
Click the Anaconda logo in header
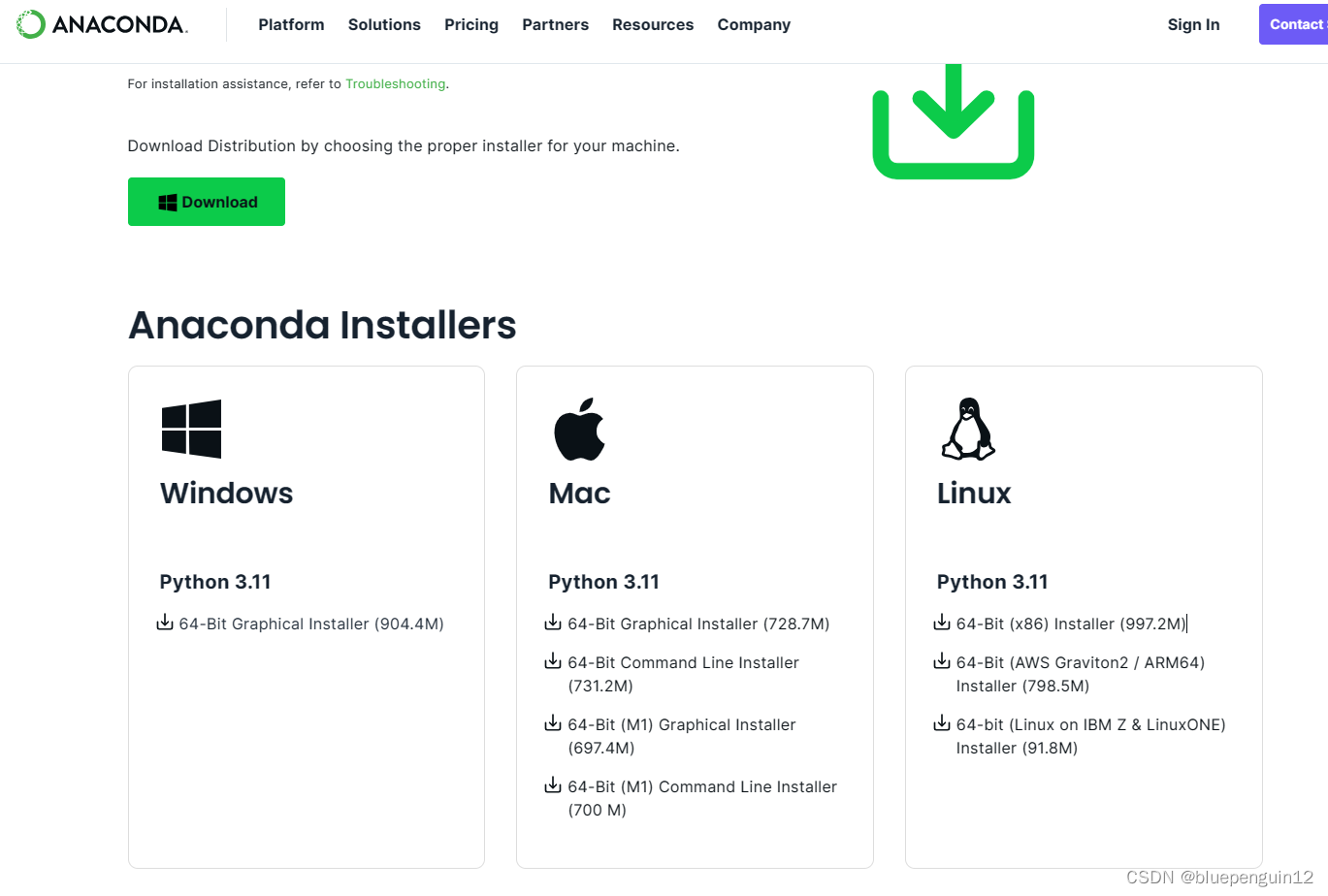[102, 24]
